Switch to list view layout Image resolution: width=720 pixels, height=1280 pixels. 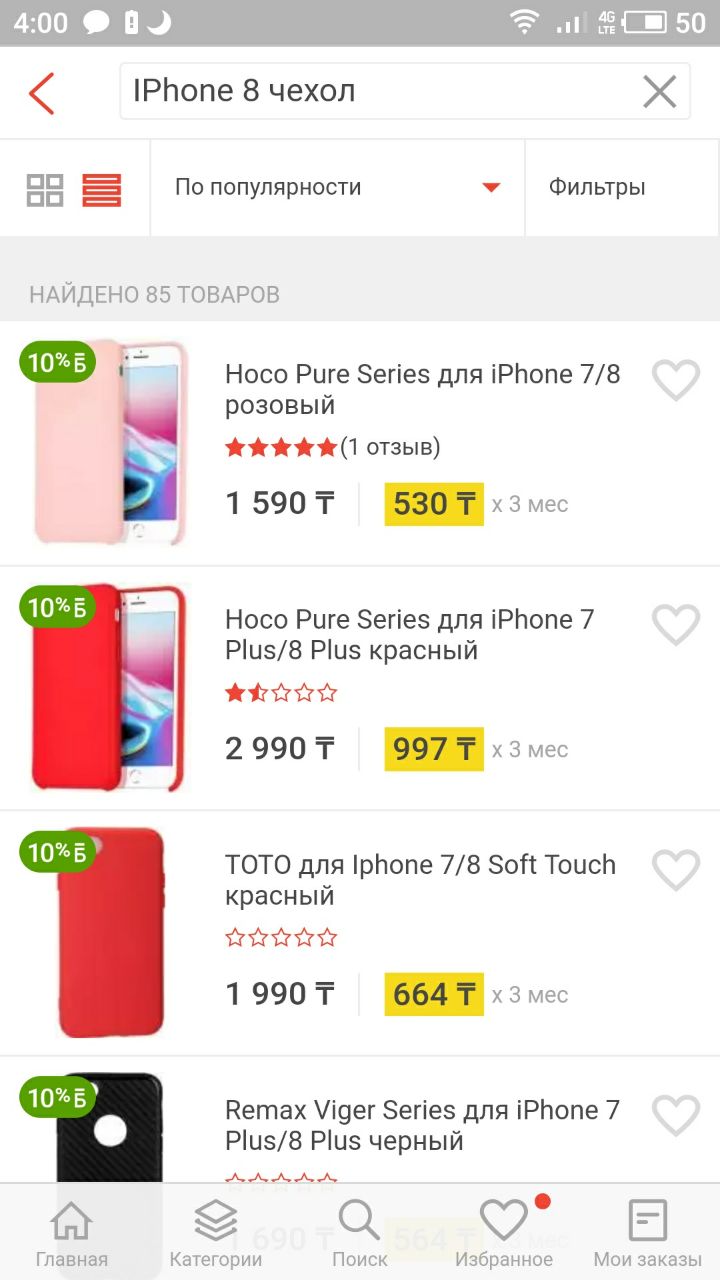pos(102,189)
